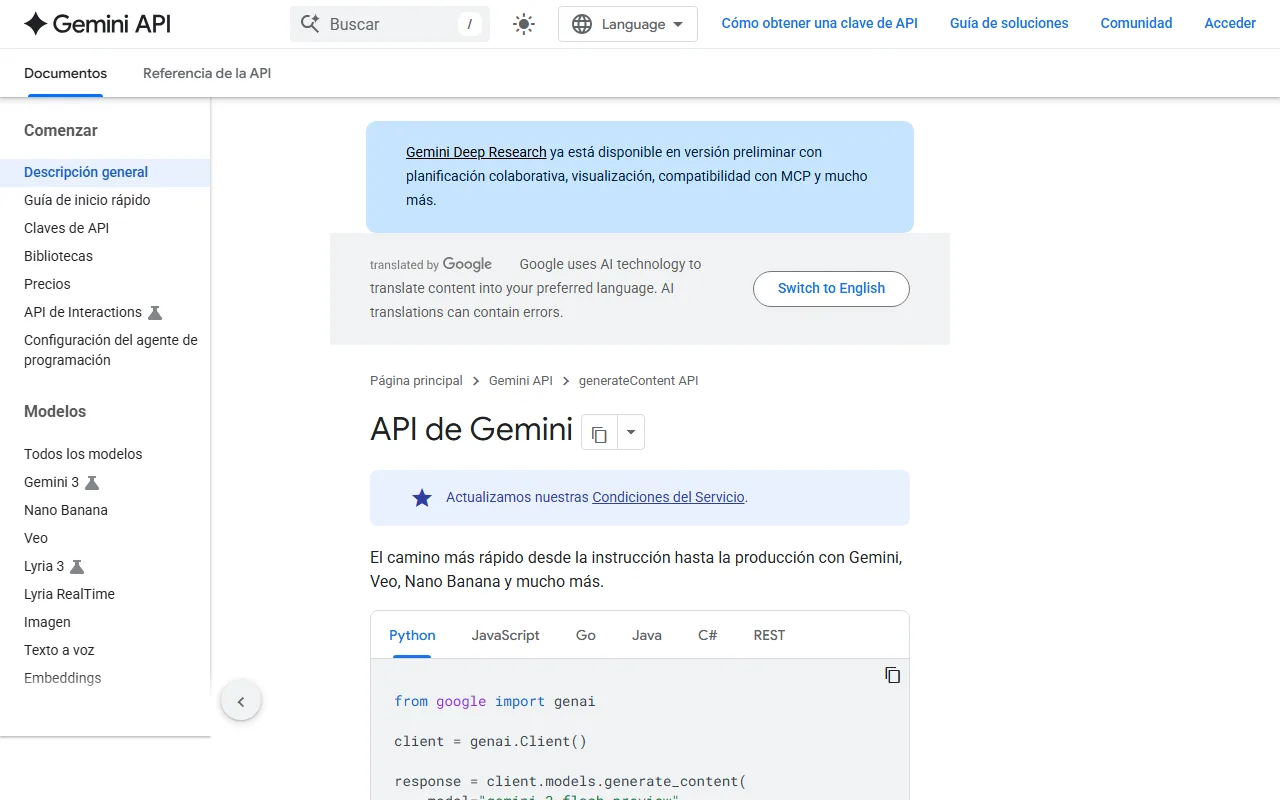This screenshot has width=1280, height=800.
Task: Switch to Referencia de la API tab
Action: tap(207, 73)
